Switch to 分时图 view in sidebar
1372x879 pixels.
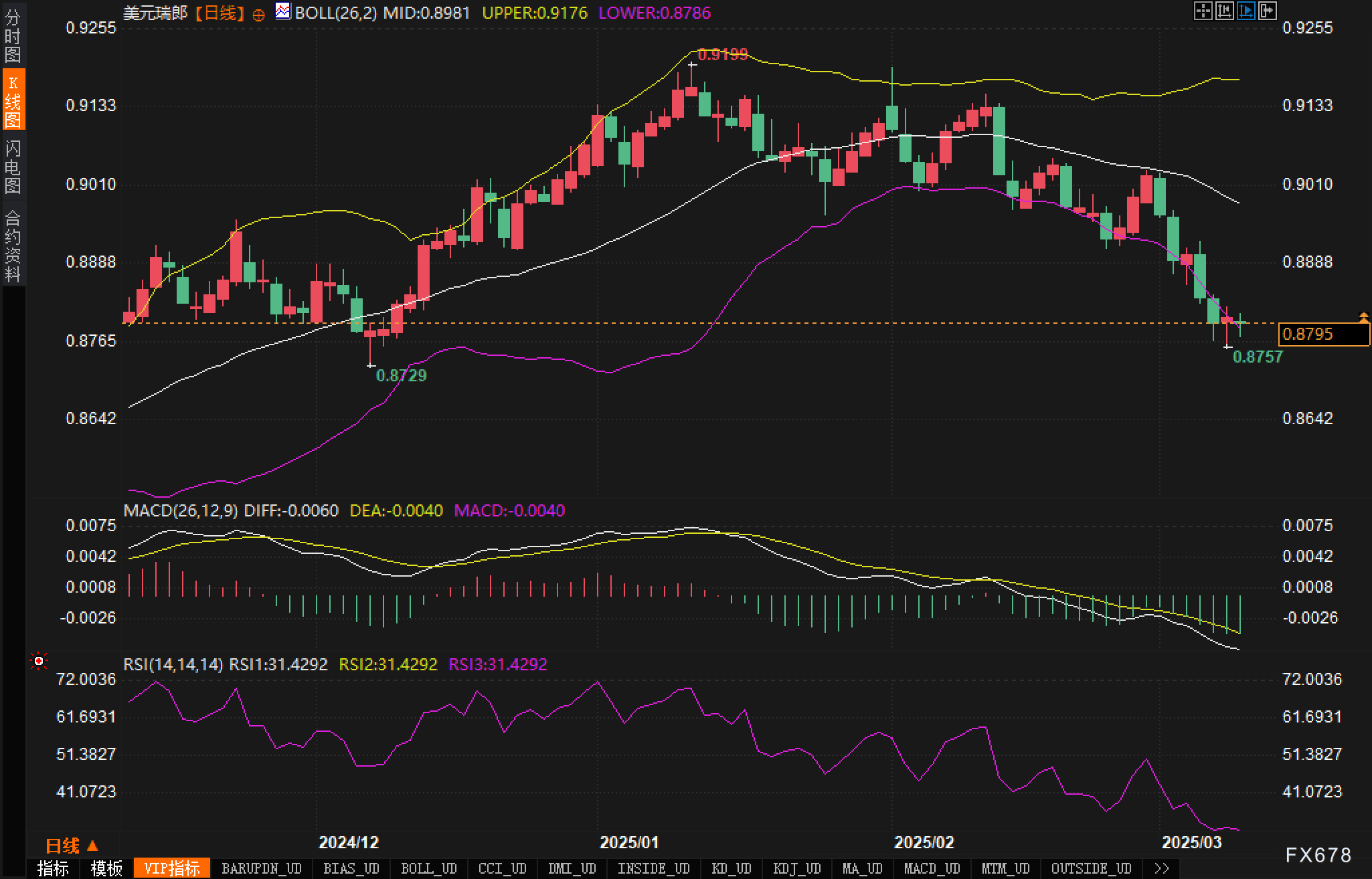coord(13,35)
